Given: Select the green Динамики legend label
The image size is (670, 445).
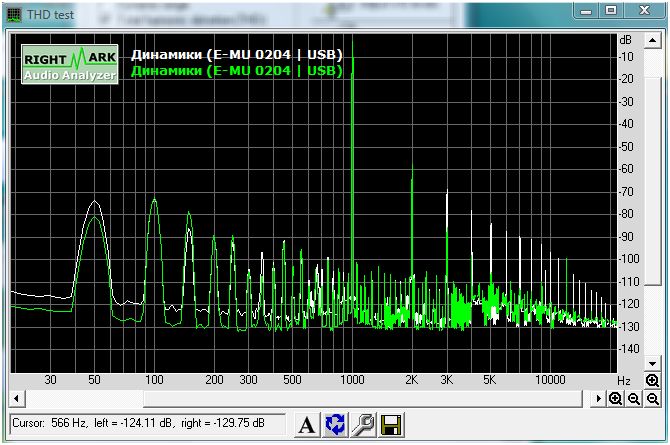Looking at the screenshot, I should coord(237,71).
